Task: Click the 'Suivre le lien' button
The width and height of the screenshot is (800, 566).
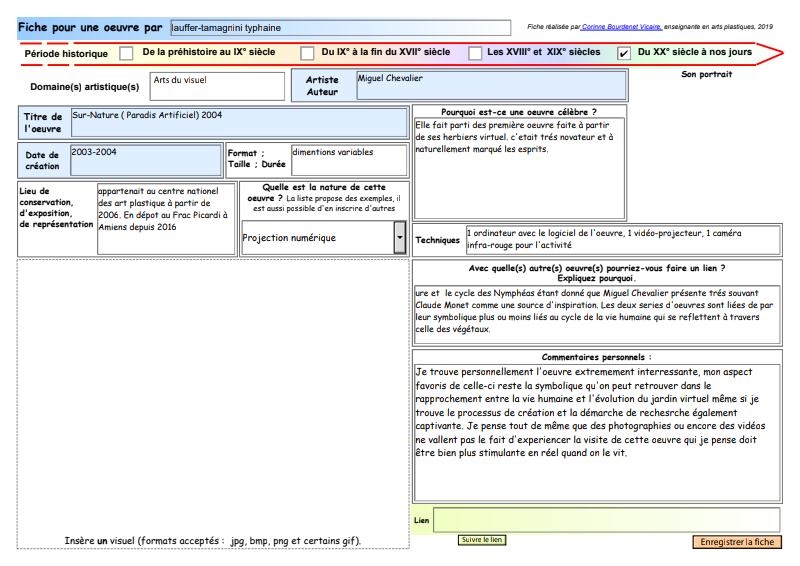Action: click(482, 540)
